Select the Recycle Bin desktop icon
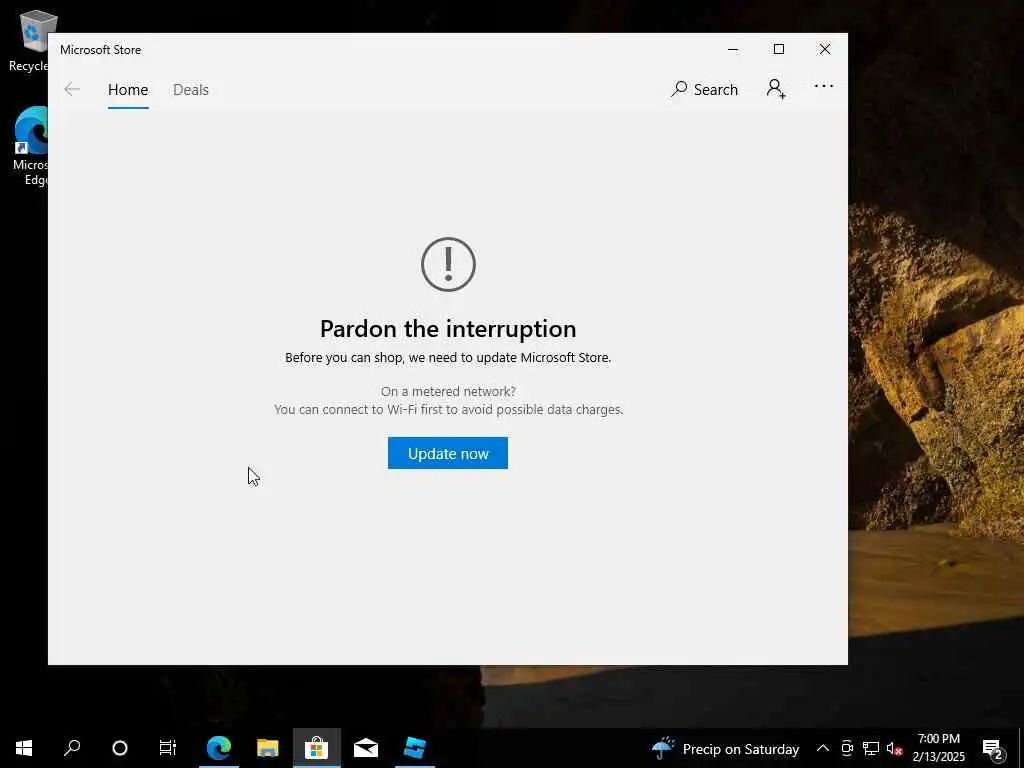1024x768 pixels. click(x=29, y=41)
